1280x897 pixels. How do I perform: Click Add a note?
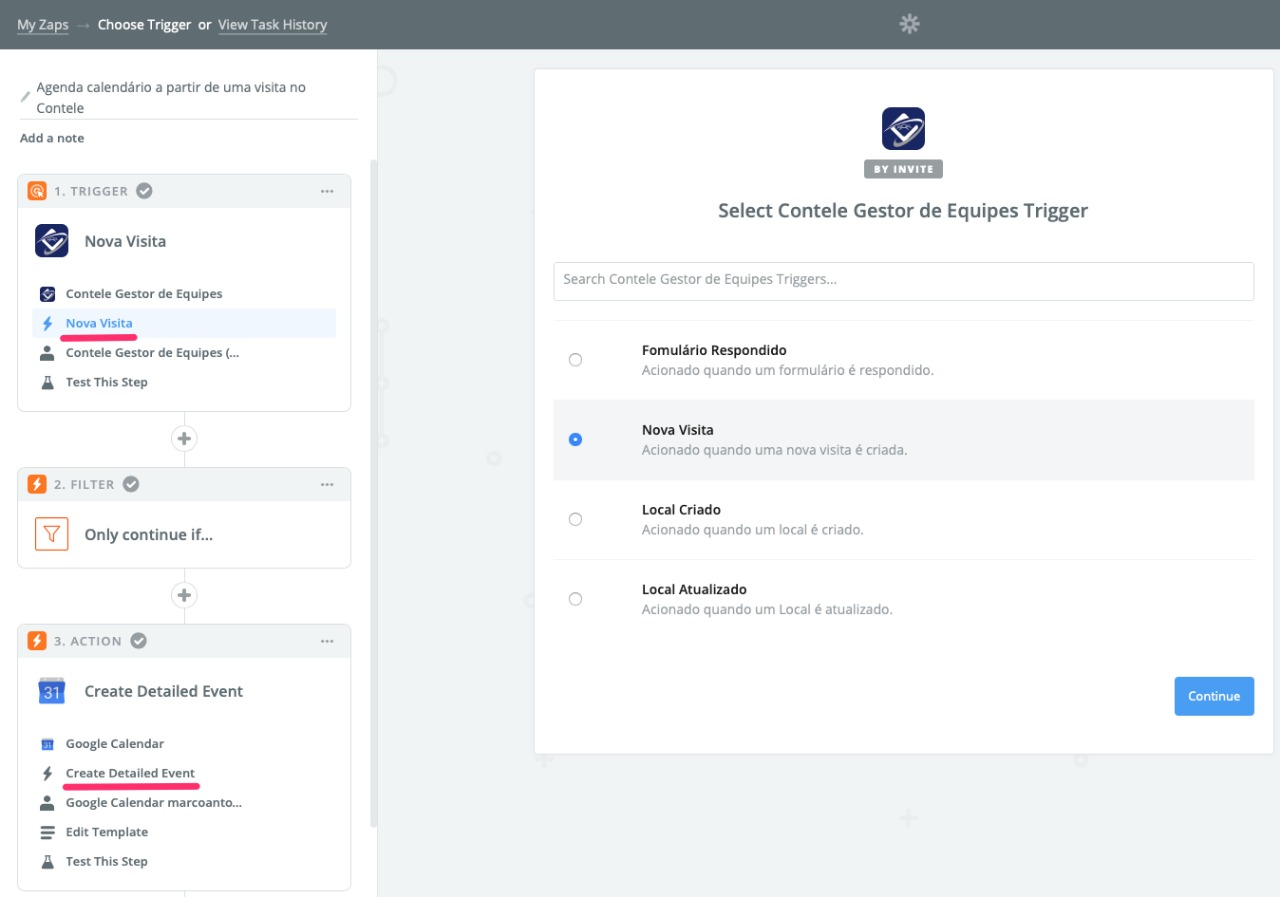pyautogui.click(x=52, y=138)
